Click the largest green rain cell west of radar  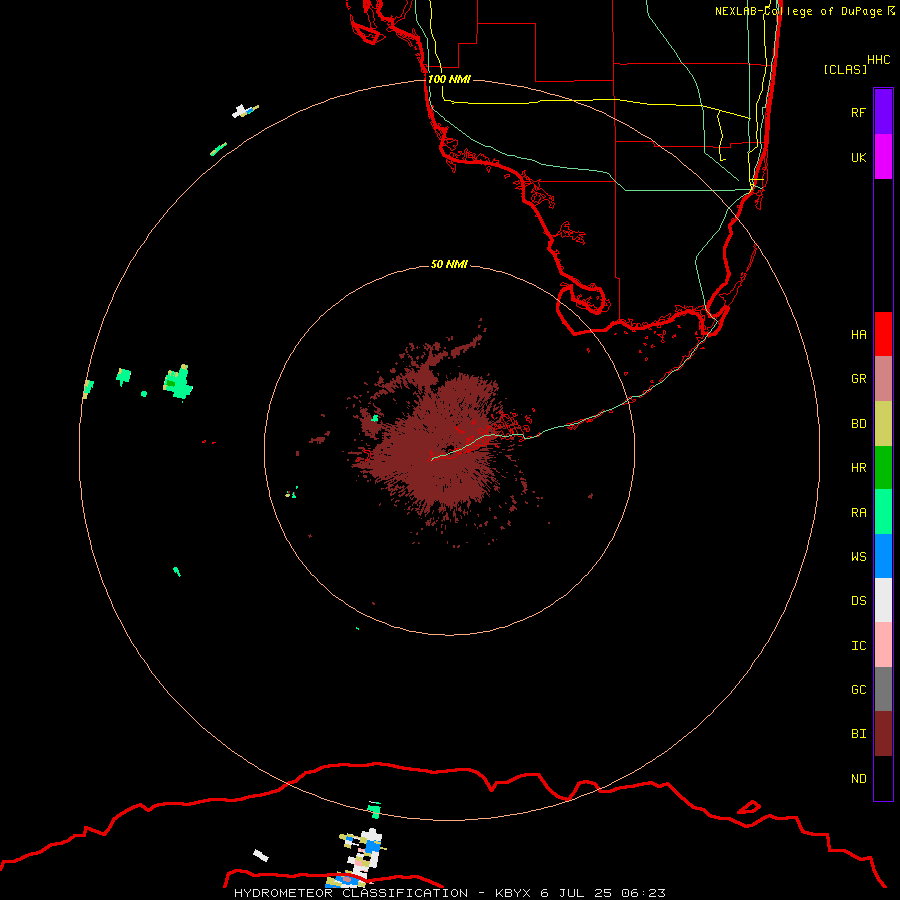point(178,383)
